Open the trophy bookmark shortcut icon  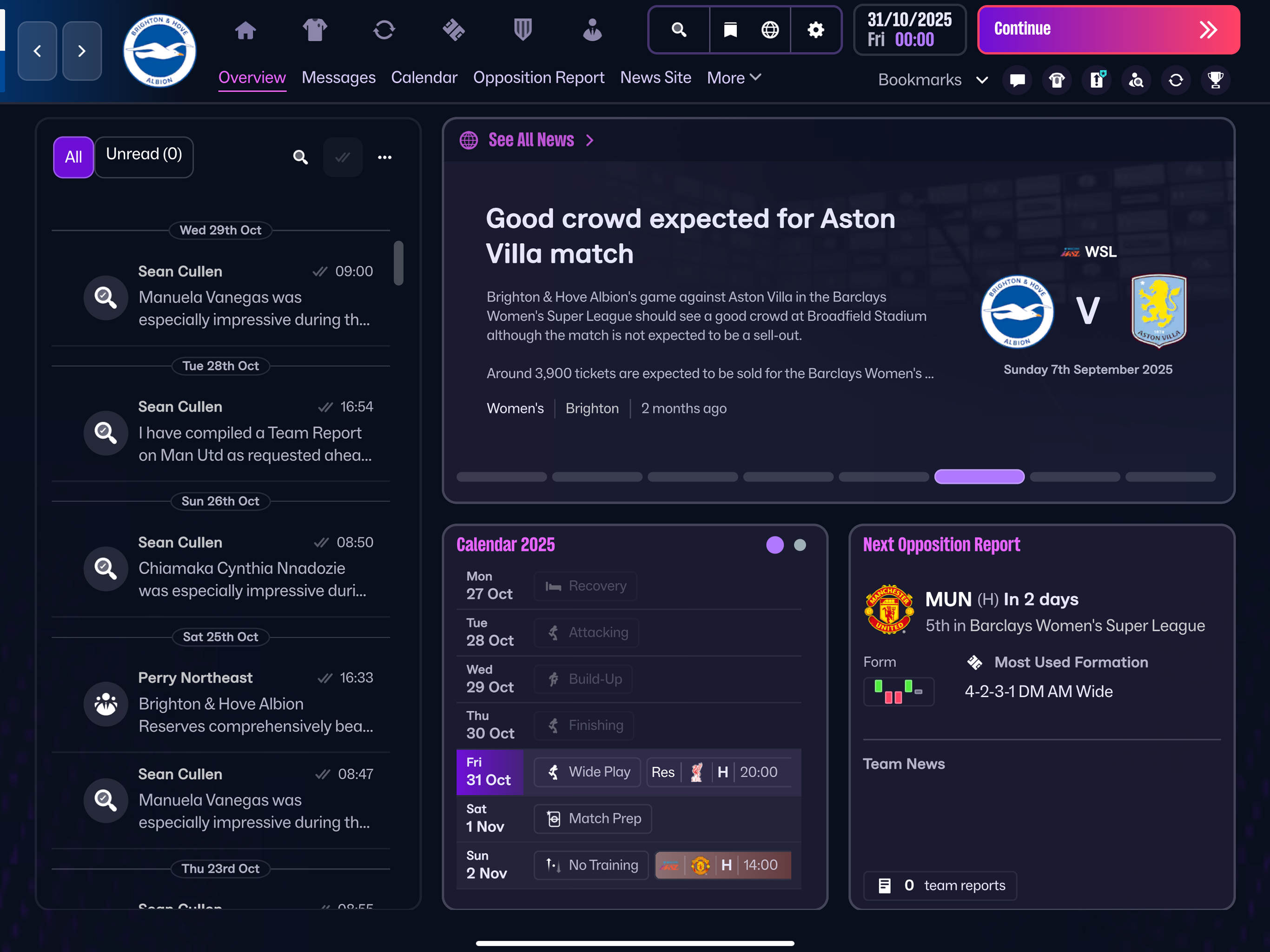pyautogui.click(x=1215, y=80)
